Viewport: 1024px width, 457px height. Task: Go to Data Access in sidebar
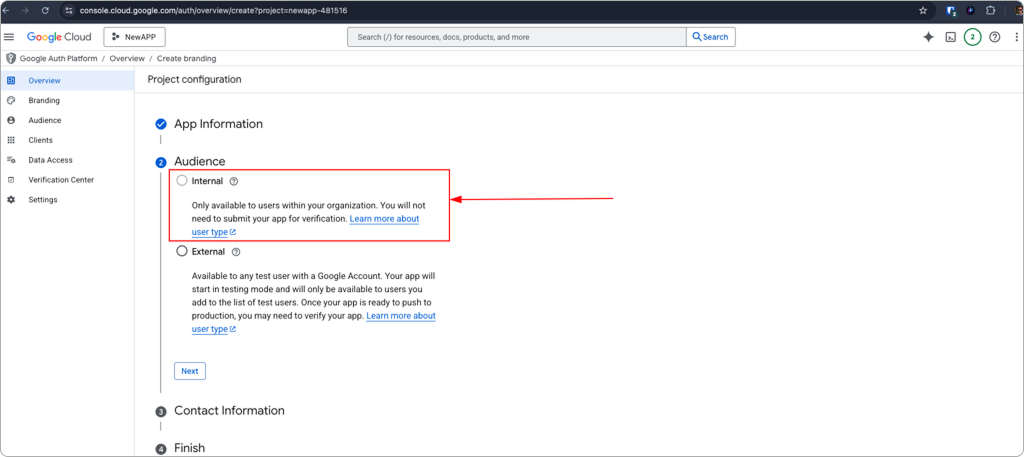(50, 160)
